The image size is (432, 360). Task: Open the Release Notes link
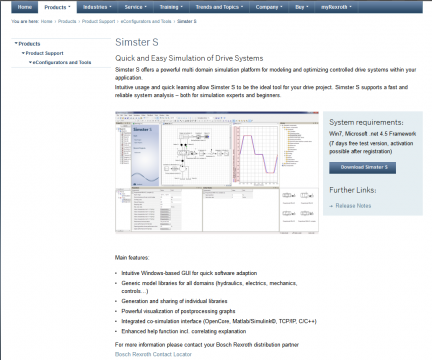(353, 206)
